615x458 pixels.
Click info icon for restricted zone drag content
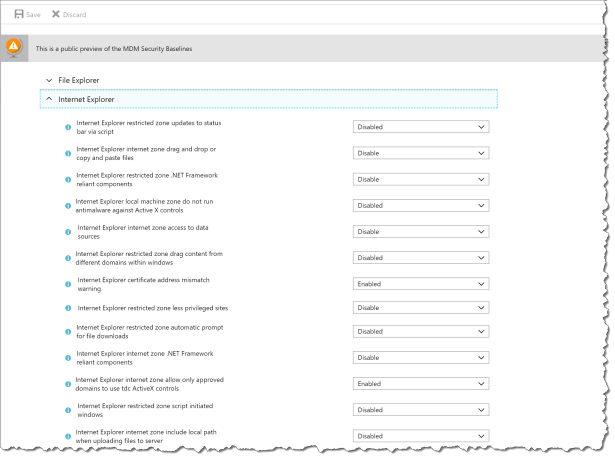[x=68, y=258]
